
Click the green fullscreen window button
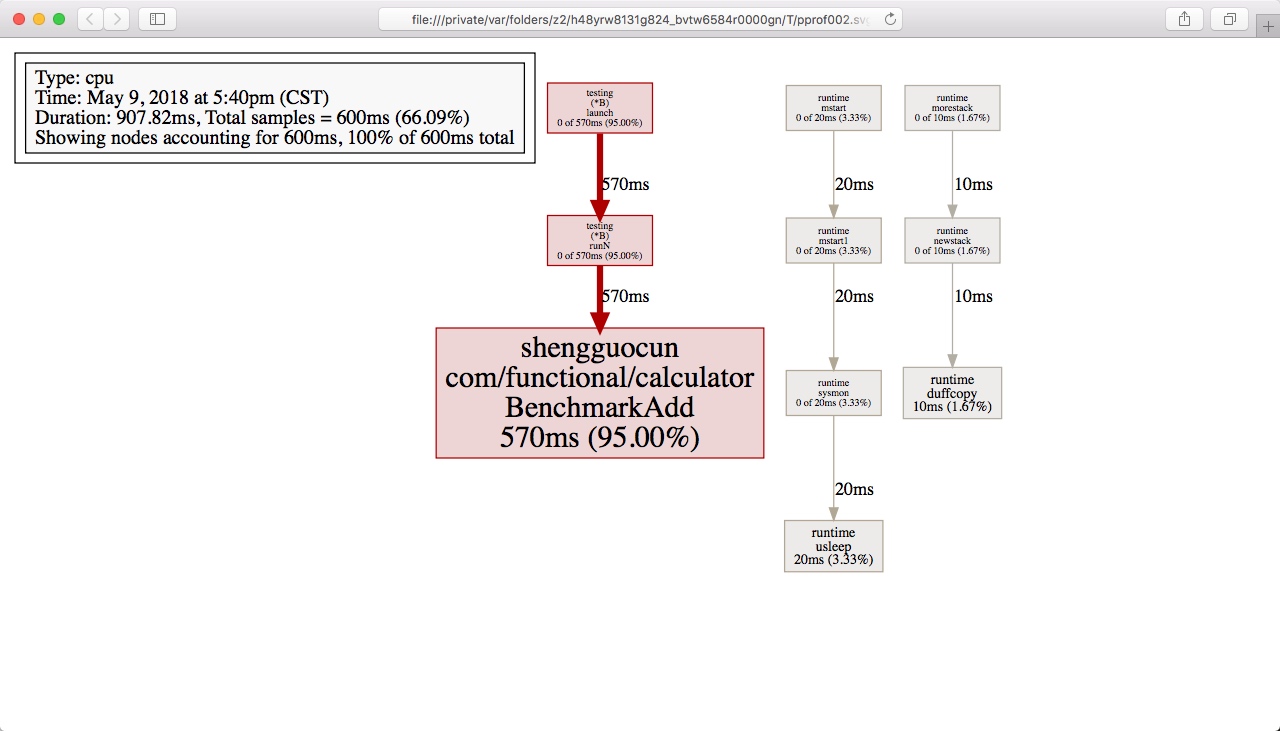59,19
